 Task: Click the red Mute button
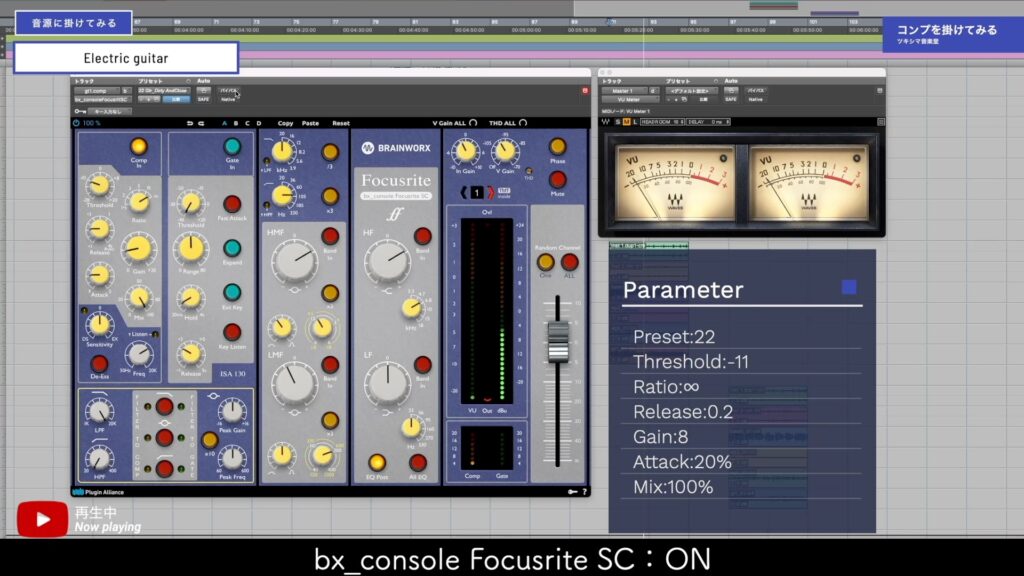click(x=557, y=180)
